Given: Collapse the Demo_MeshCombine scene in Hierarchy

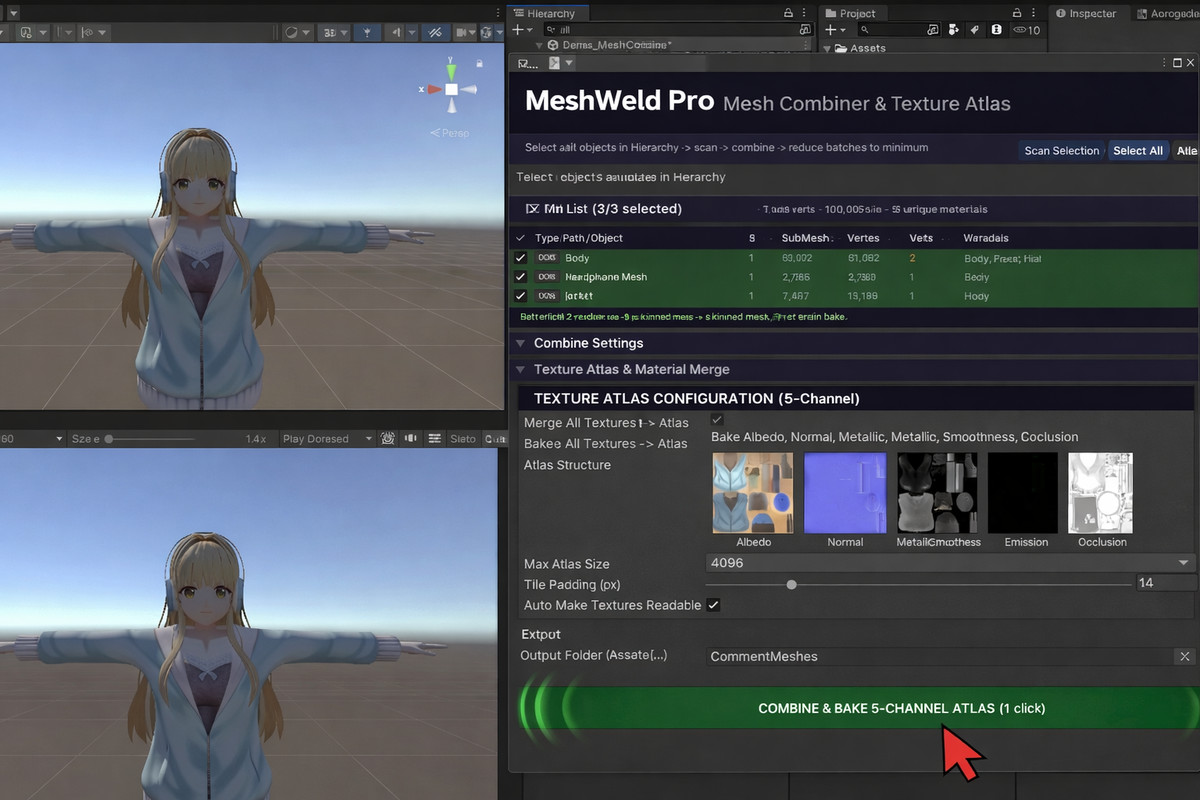Looking at the screenshot, I should click(540, 46).
